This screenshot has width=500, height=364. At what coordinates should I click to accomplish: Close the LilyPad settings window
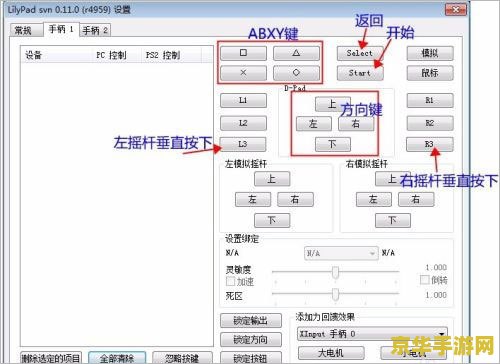tap(455, 9)
